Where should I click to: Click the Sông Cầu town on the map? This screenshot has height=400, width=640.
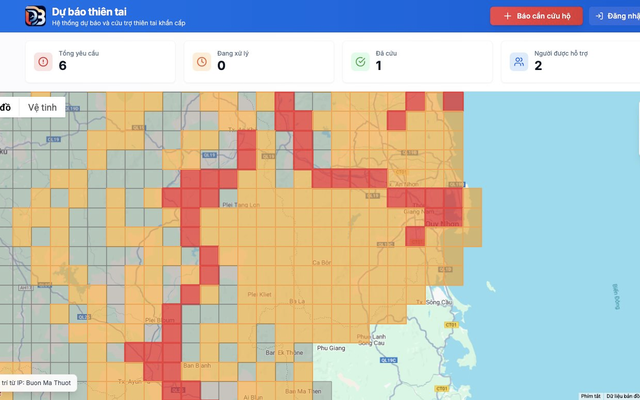440,301
